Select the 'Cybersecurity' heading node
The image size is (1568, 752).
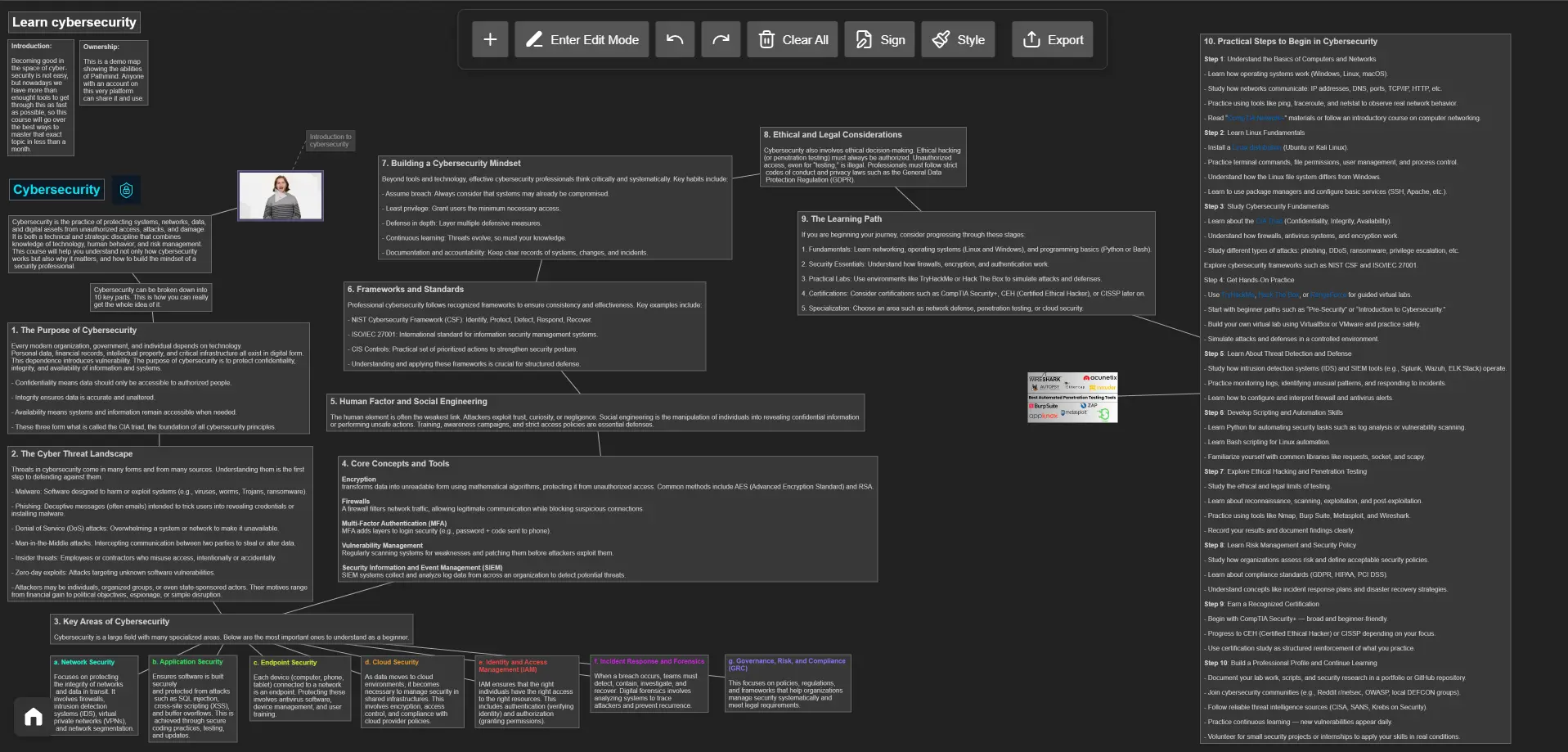click(x=56, y=190)
